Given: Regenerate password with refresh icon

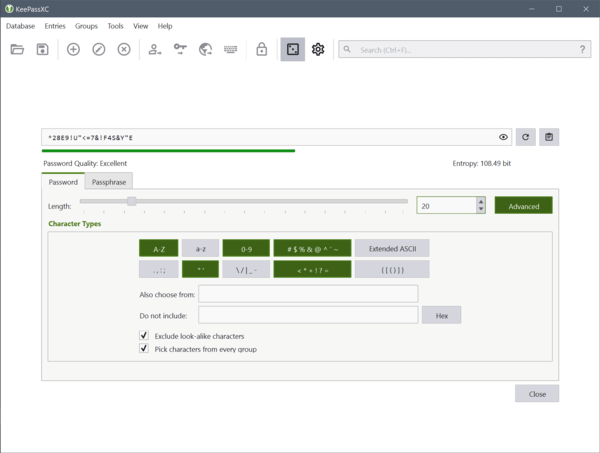Looking at the screenshot, I should (525, 137).
